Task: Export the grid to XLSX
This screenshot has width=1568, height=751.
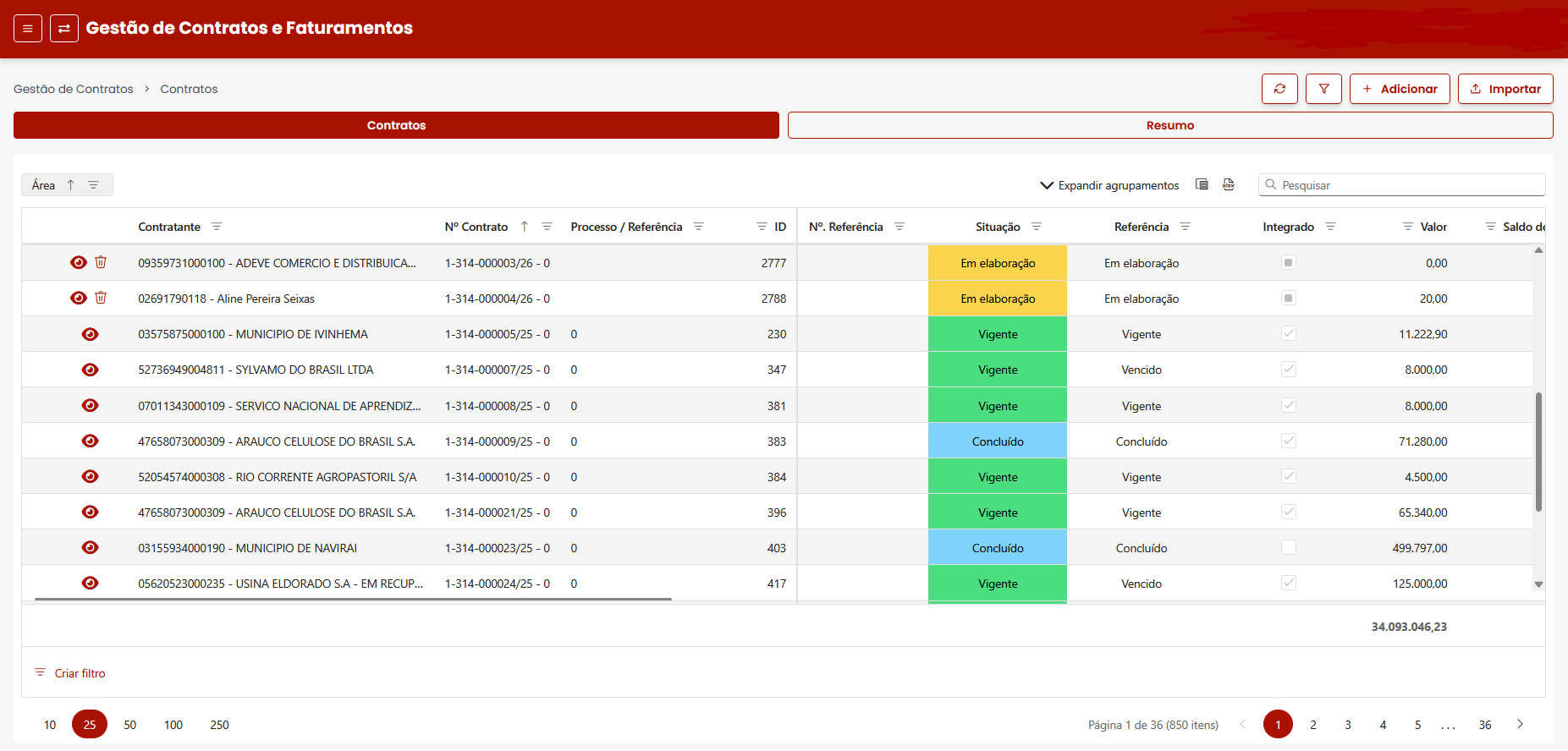Action: tap(1229, 184)
